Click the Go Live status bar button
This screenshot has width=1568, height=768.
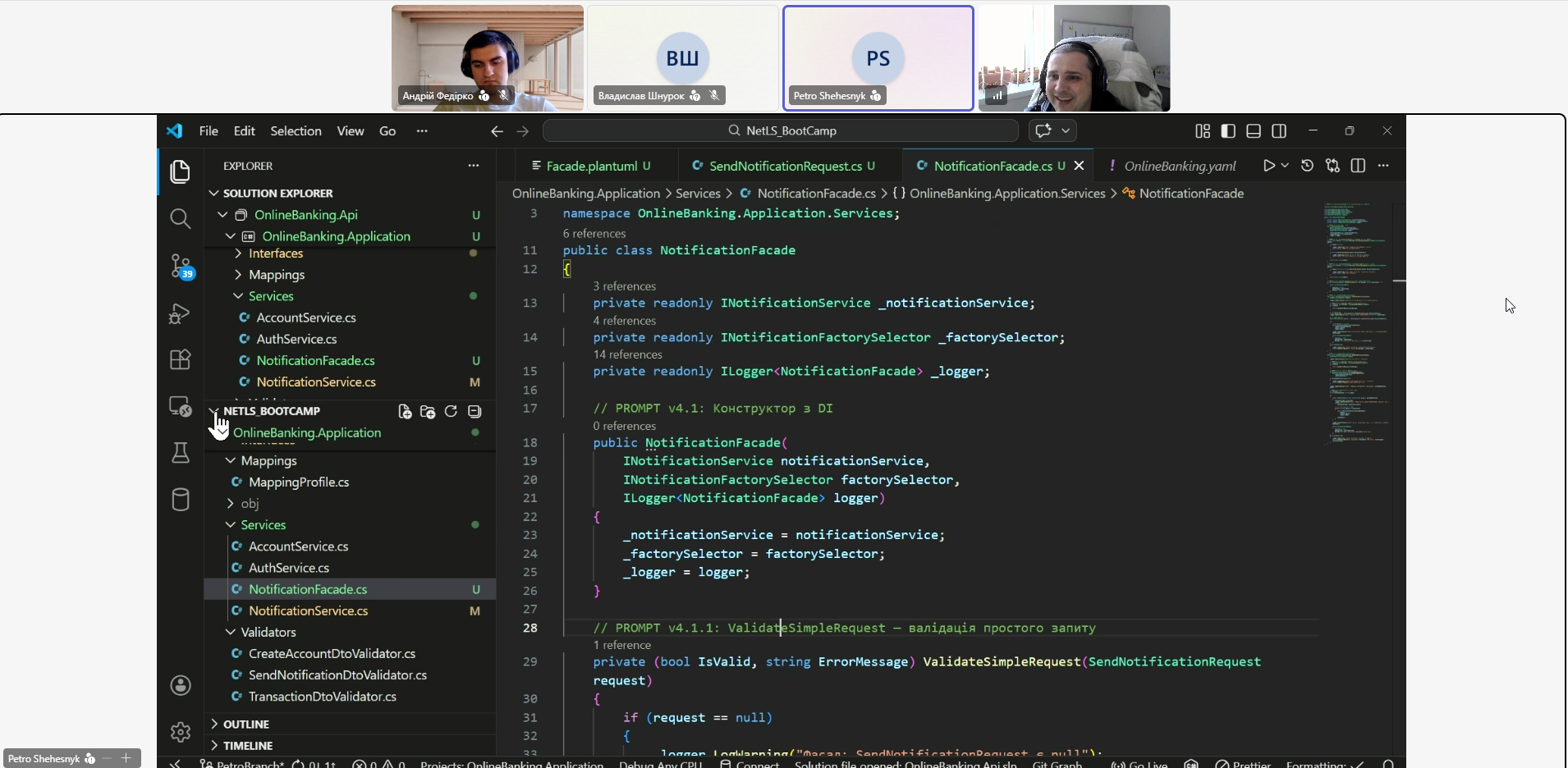pyautogui.click(x=1139, y=763)
